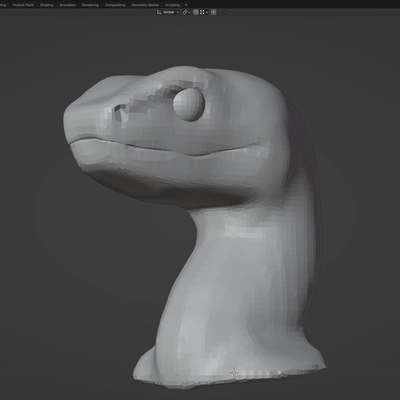Open the Geometry Nodes workspace tab
Viewport: 400px width, 400px height.
click(145, 5)
